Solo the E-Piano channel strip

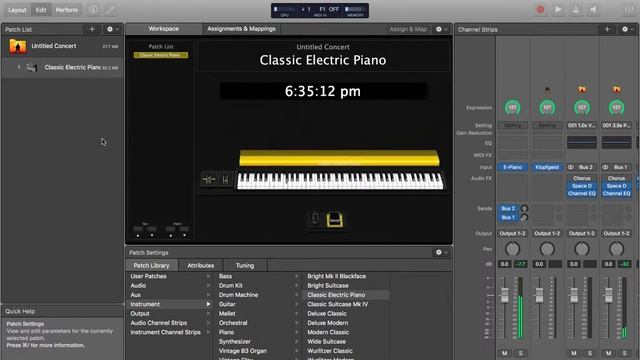coord(520,353)
